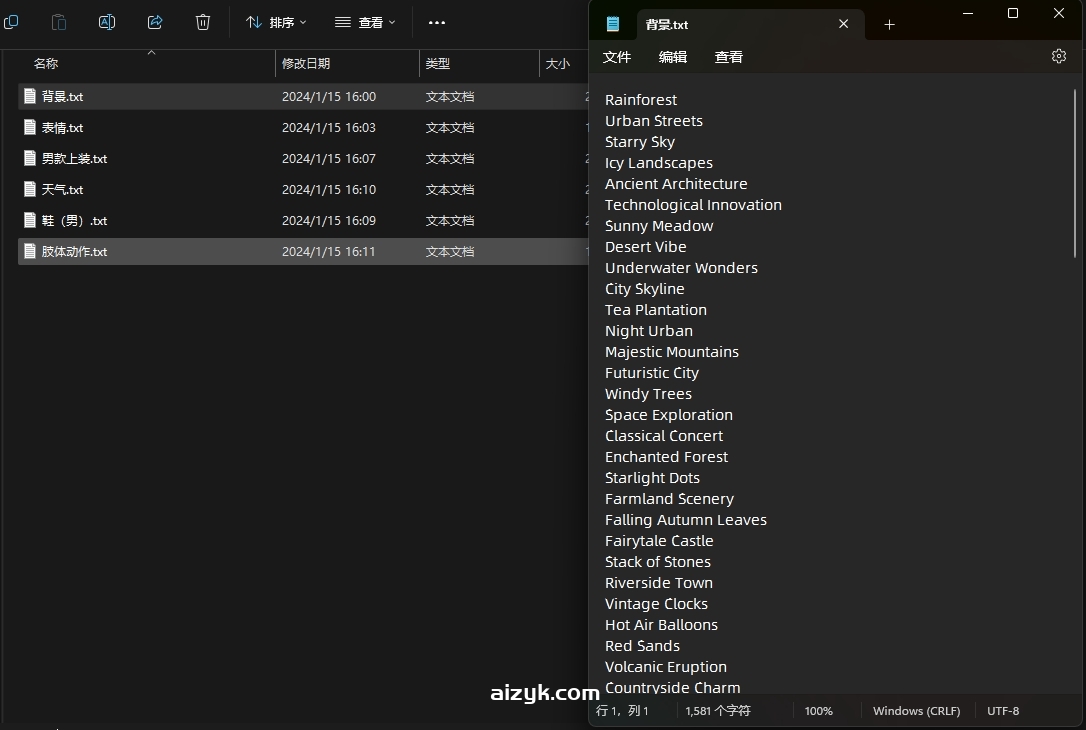Screen dimensions: 1086x730
Task: Click the 100% zoom level in status bar
Action: [x=818, y=711]
